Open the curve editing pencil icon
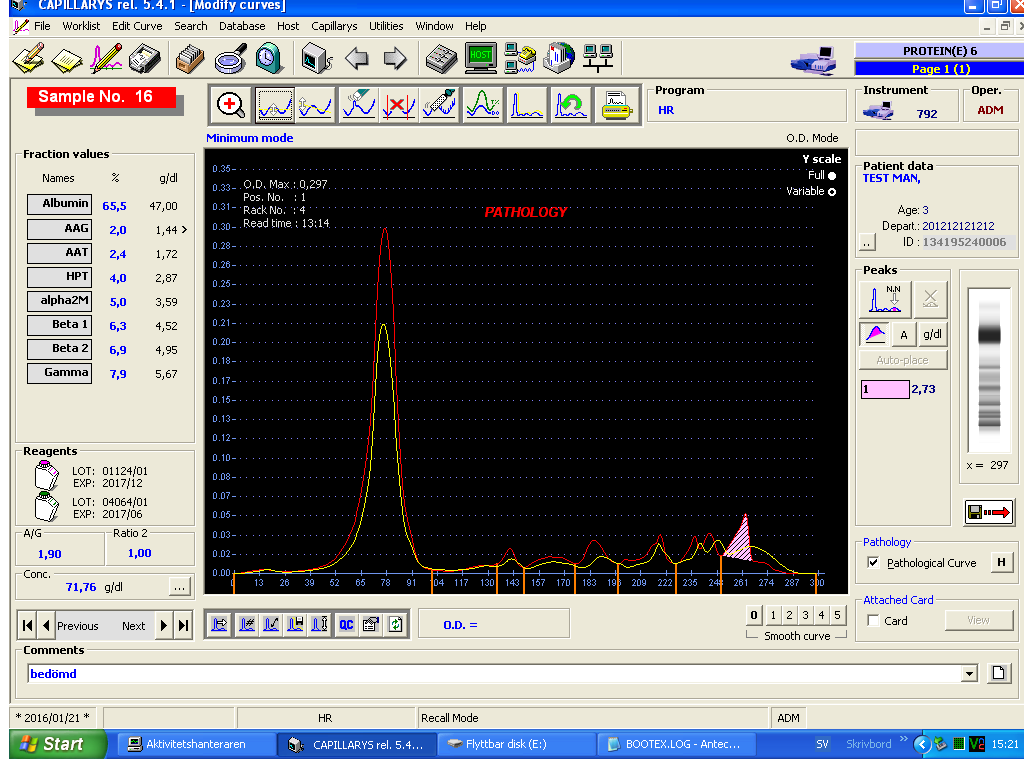 tap(106, 58)
